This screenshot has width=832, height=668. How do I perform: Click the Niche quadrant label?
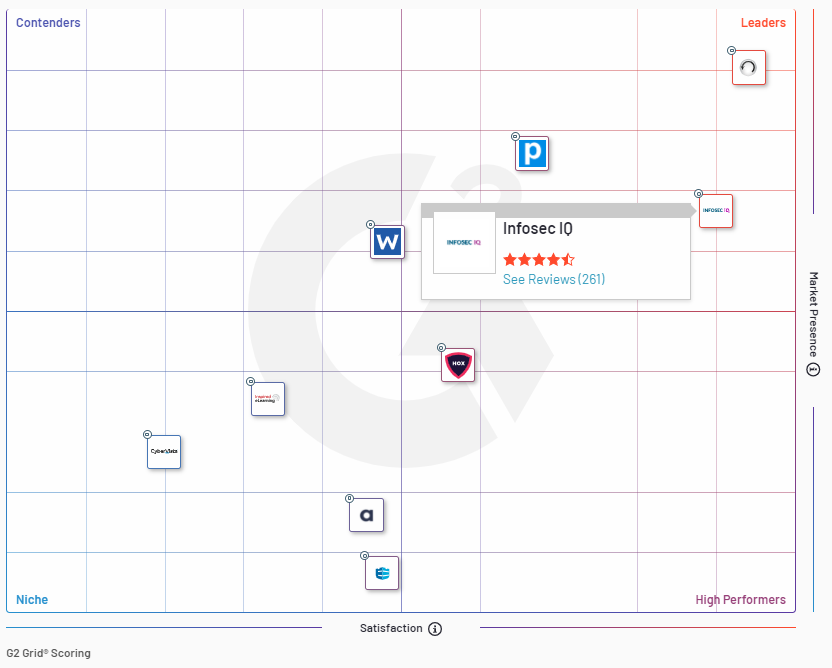point(32,600)
